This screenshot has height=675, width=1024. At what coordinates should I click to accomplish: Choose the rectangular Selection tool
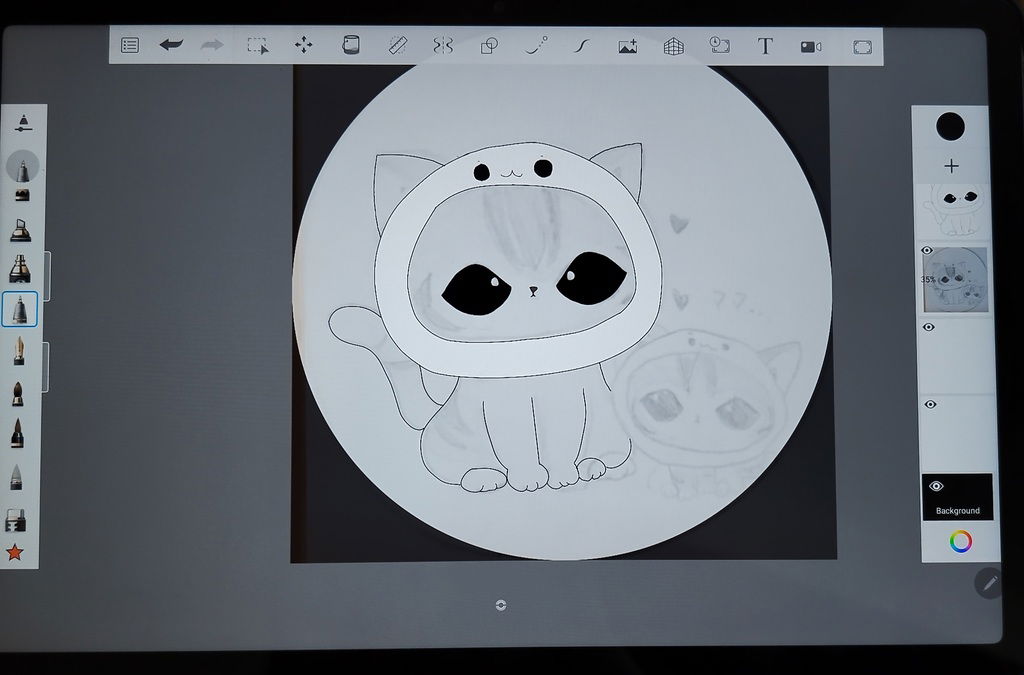[257, 46]
